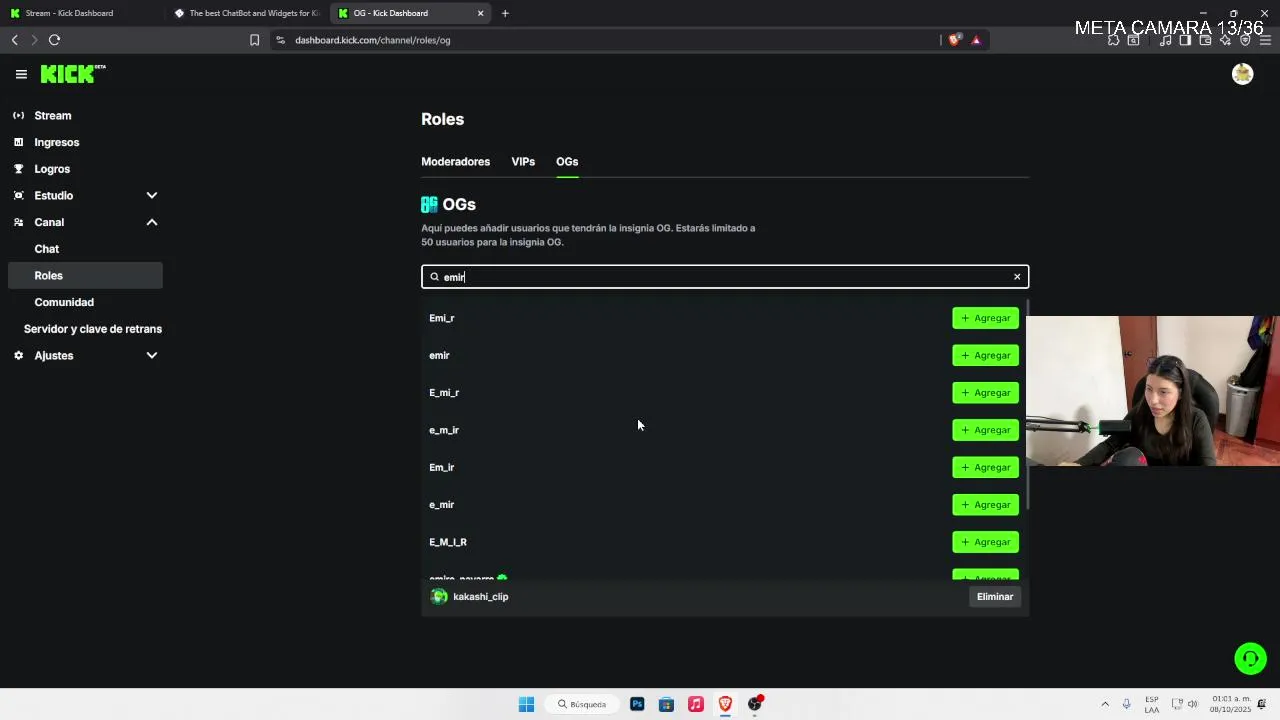The width and height of the screenshot is (1280, 720).
Task: Open Brave Rewards triangle icon
Action: [x=976, y=40]
